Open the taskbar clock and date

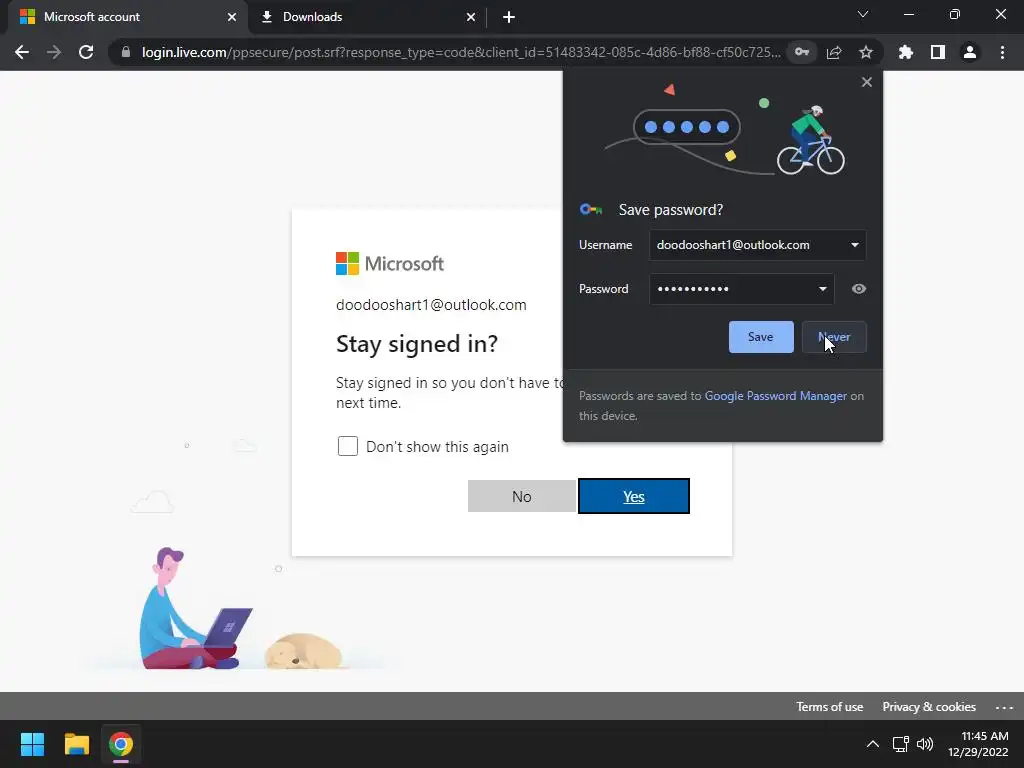[978, 744]
